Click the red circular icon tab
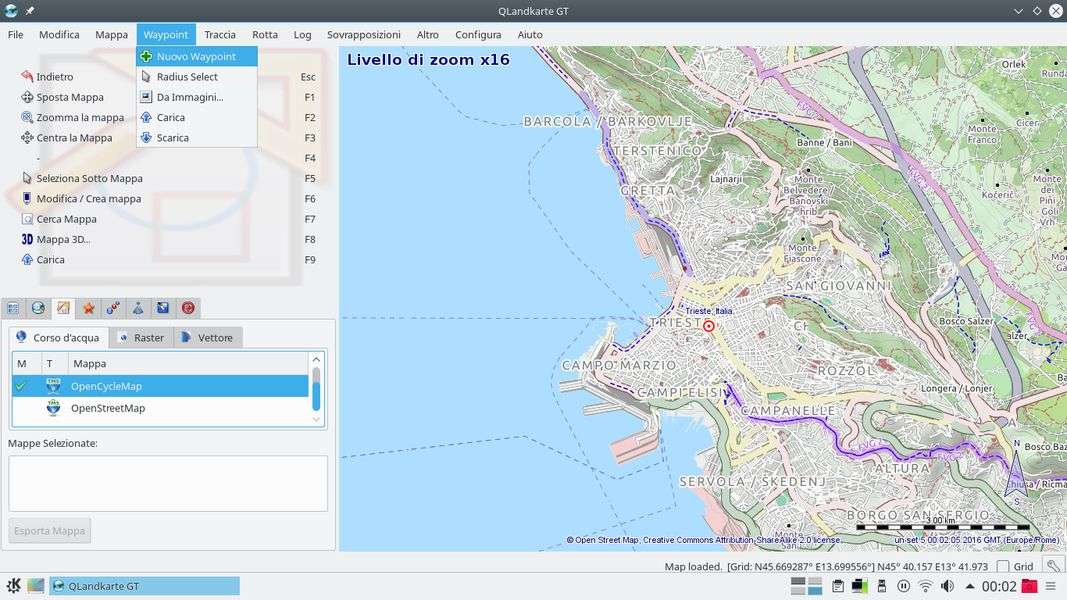The width and height of the screenshot is (1067, 600). click(188, 308)
